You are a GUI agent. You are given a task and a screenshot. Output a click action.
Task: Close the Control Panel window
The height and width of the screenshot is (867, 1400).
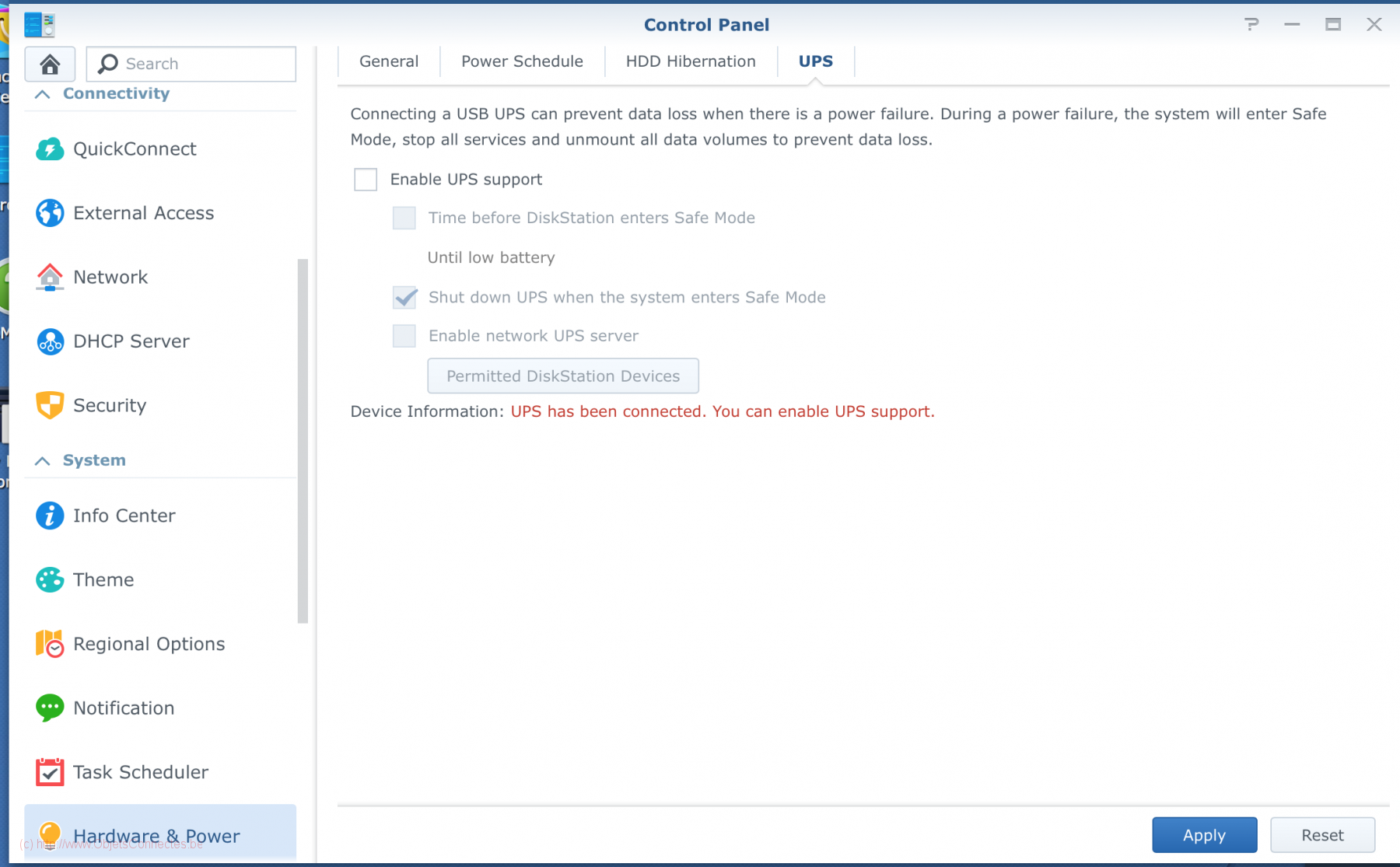pos(1374,25)
